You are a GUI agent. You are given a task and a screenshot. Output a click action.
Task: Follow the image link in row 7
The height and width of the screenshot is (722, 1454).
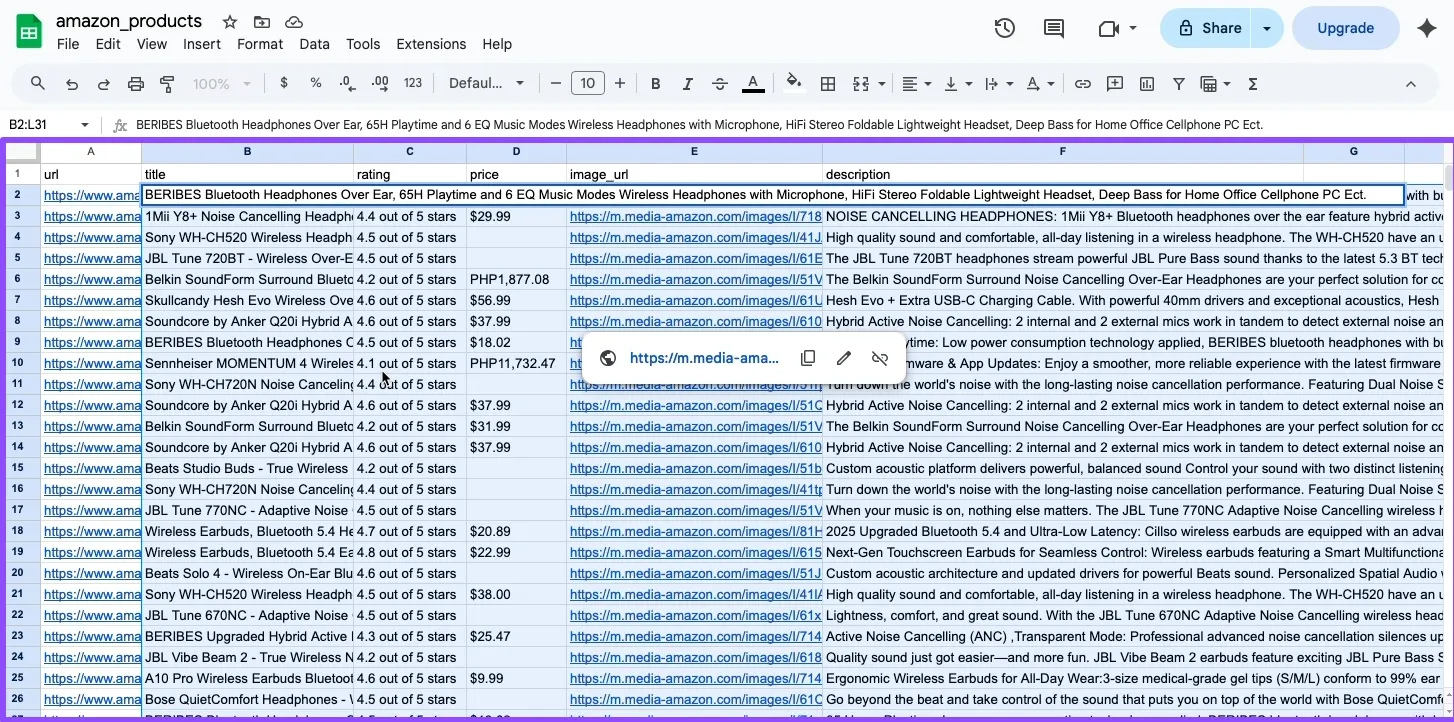tap(694, 300)
